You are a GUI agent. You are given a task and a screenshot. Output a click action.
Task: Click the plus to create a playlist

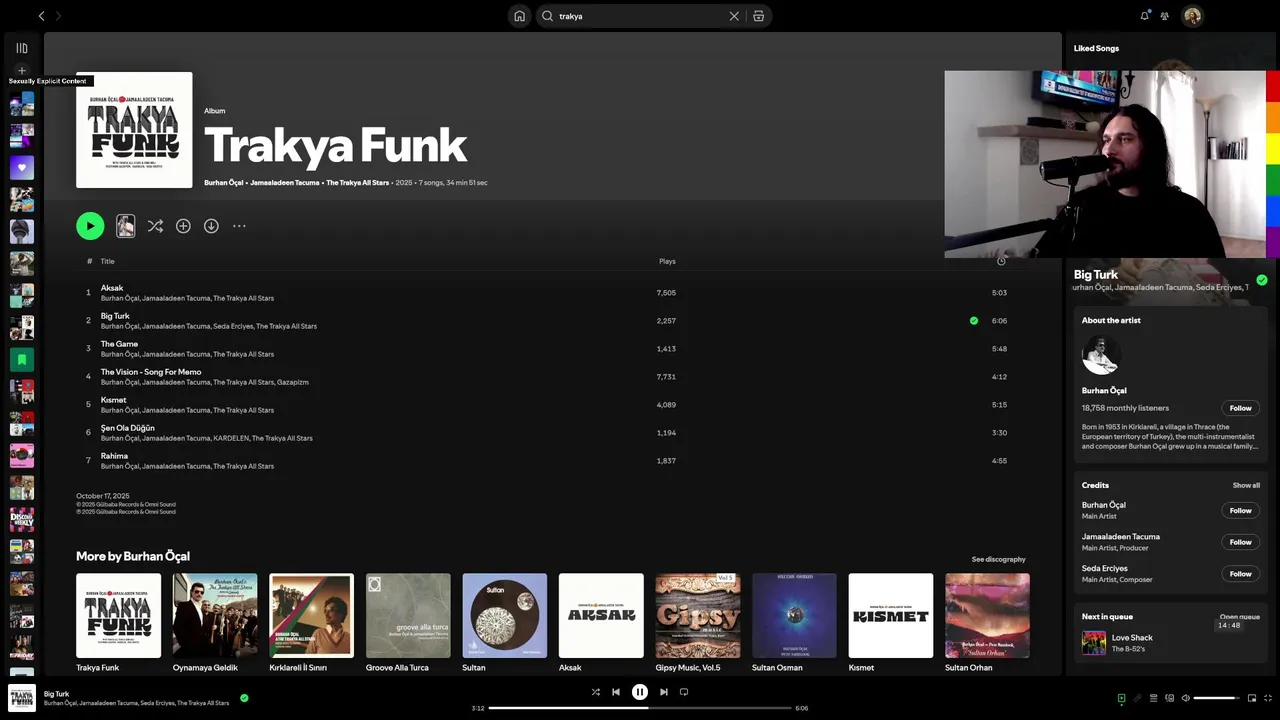pos(22,71)
